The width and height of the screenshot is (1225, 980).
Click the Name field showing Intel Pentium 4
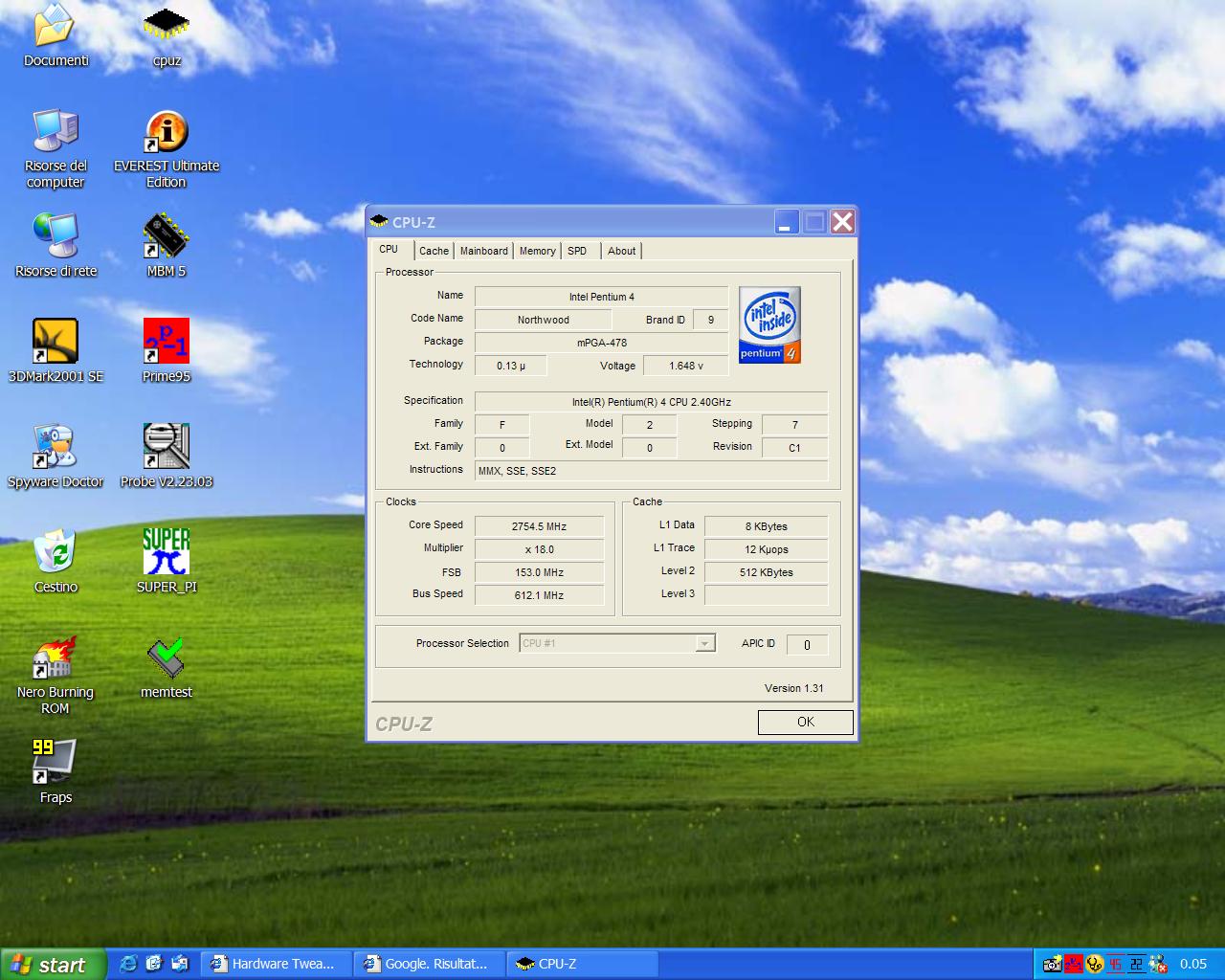coord(601,297)
